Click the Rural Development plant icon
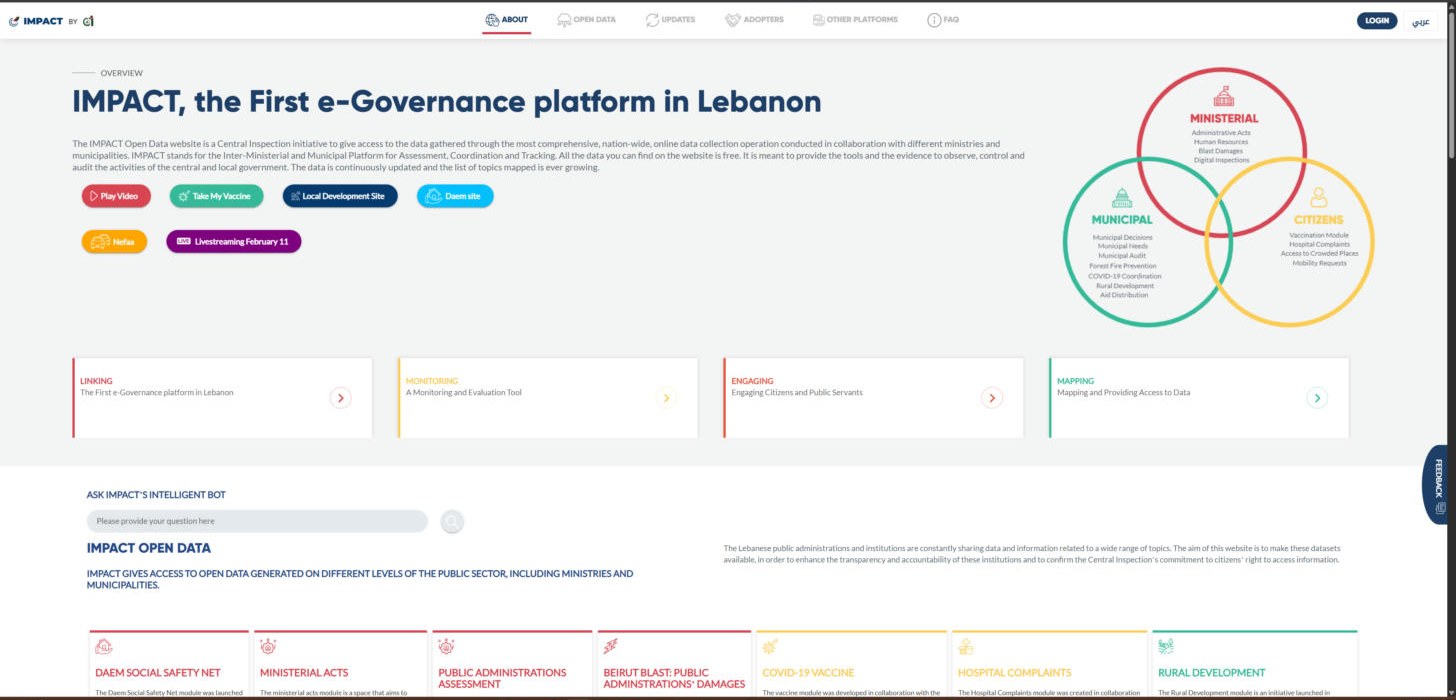 (x=1166, y=647)
